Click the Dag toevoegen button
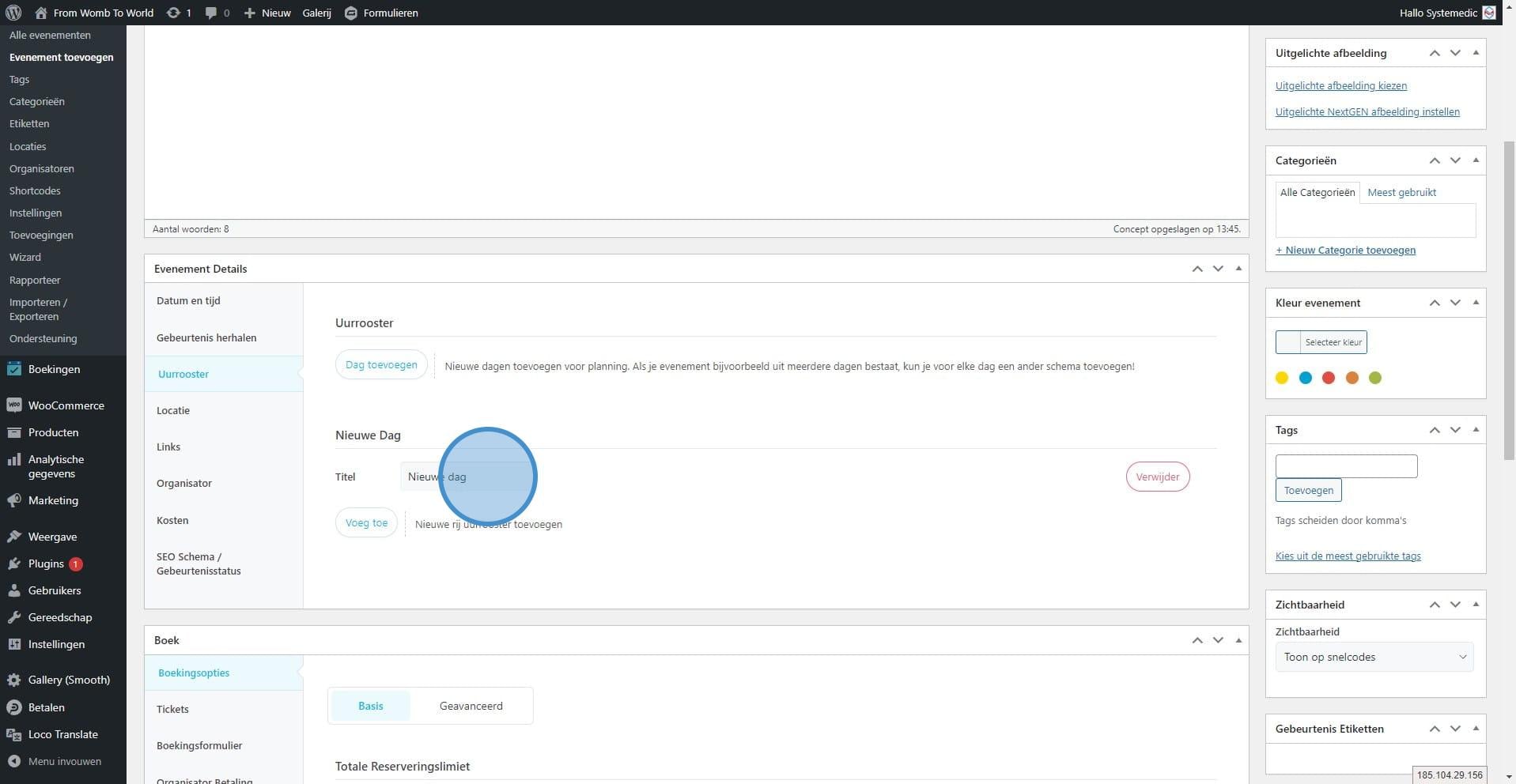 pyautogui.click(x=381, y=365)
